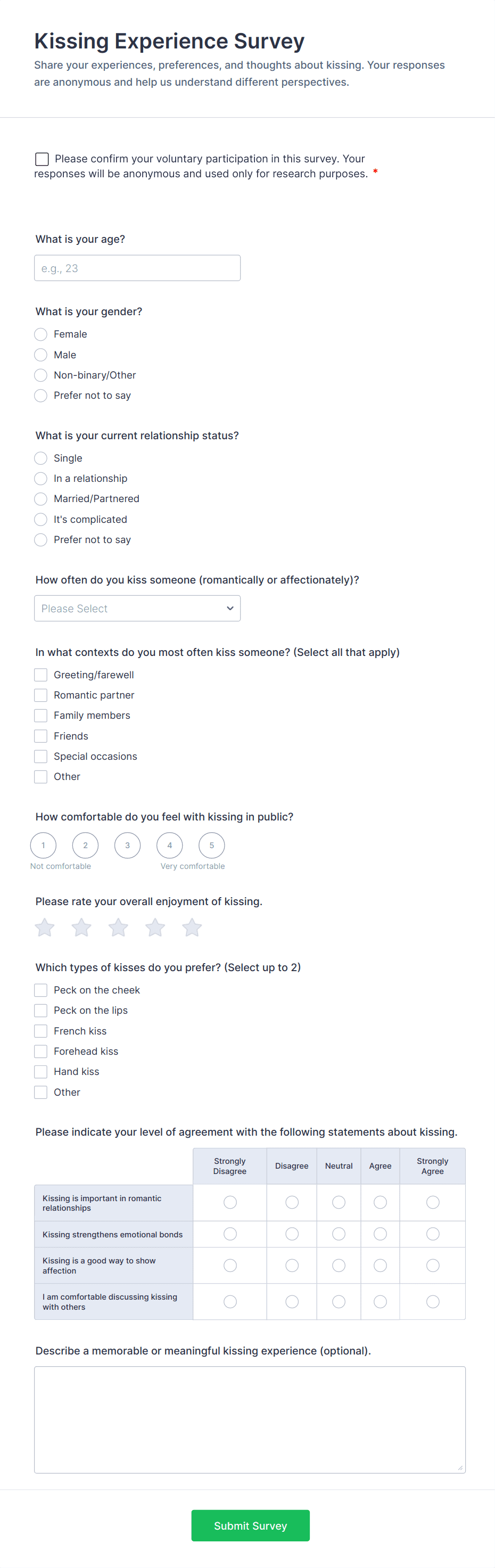Click the fourth star icon
495x1568 pixels.
[x=155, y=927]
